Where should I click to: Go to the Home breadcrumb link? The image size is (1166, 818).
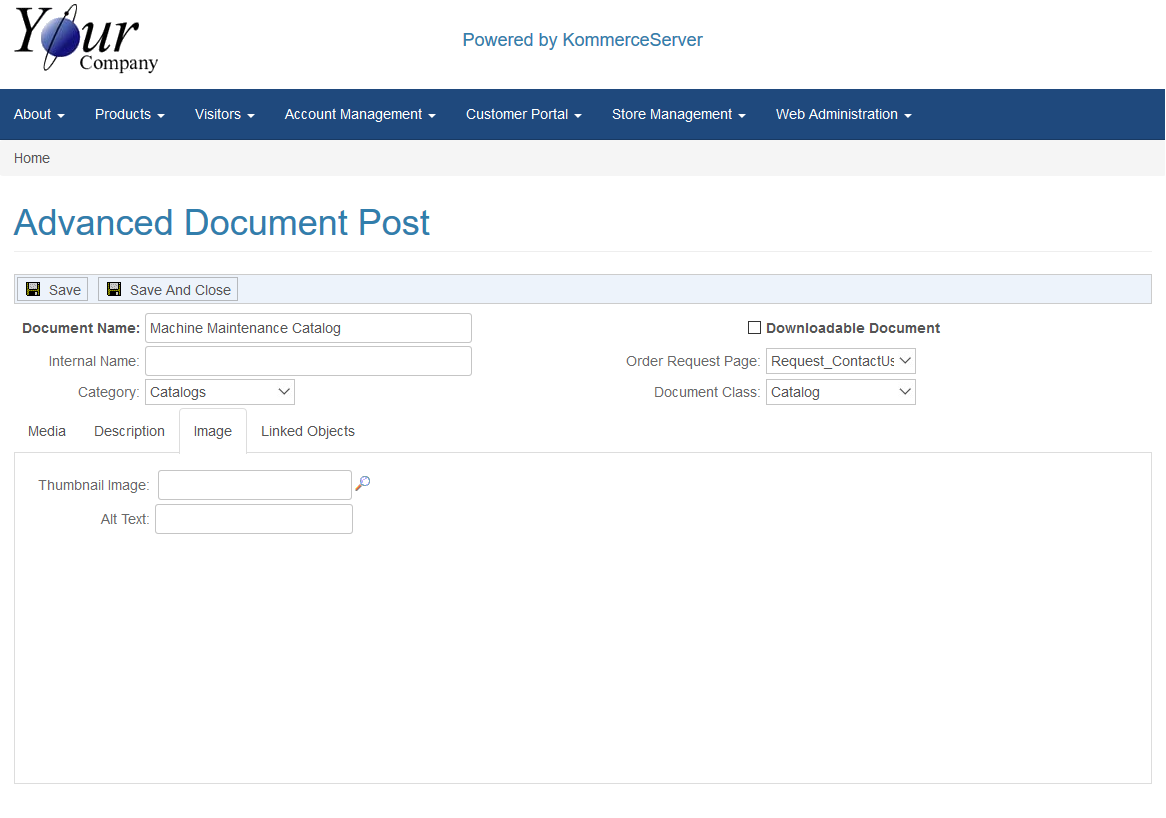32,158
